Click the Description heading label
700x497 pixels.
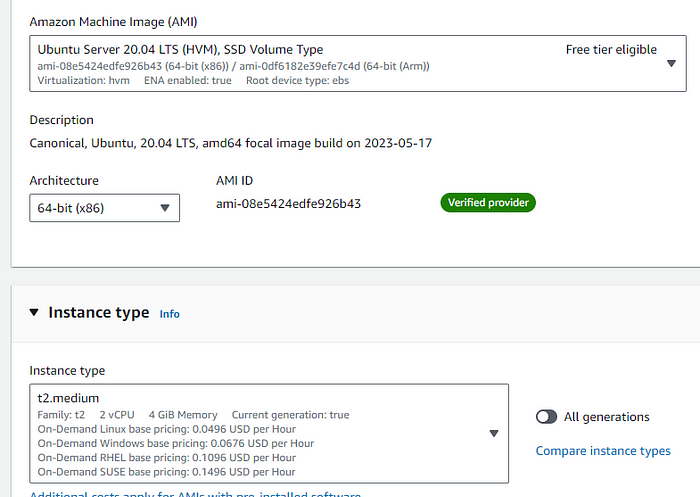[x=62, y=120]
